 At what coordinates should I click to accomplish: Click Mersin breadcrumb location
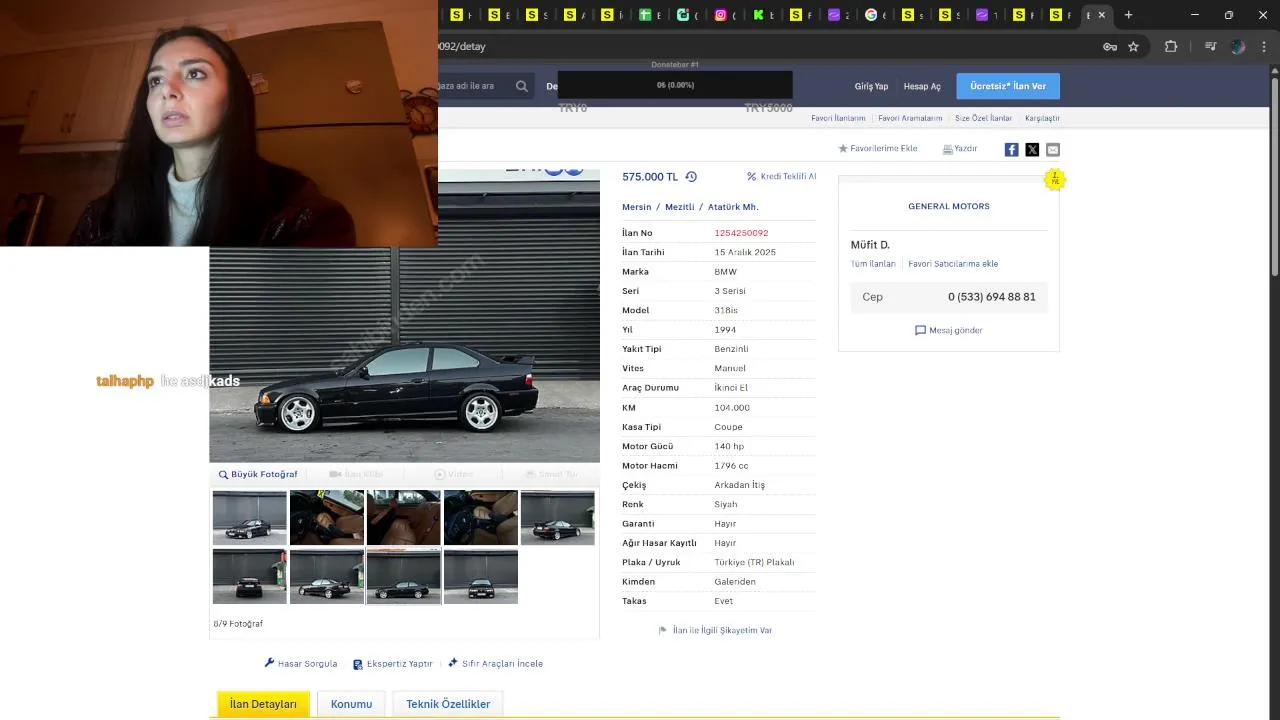pos(636,207)
